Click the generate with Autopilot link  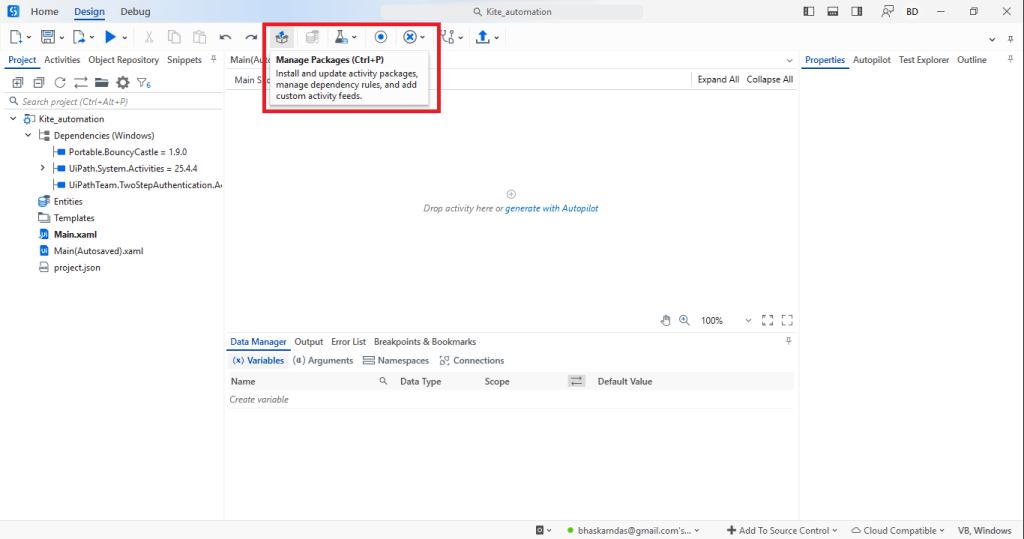tap(551, 208)
